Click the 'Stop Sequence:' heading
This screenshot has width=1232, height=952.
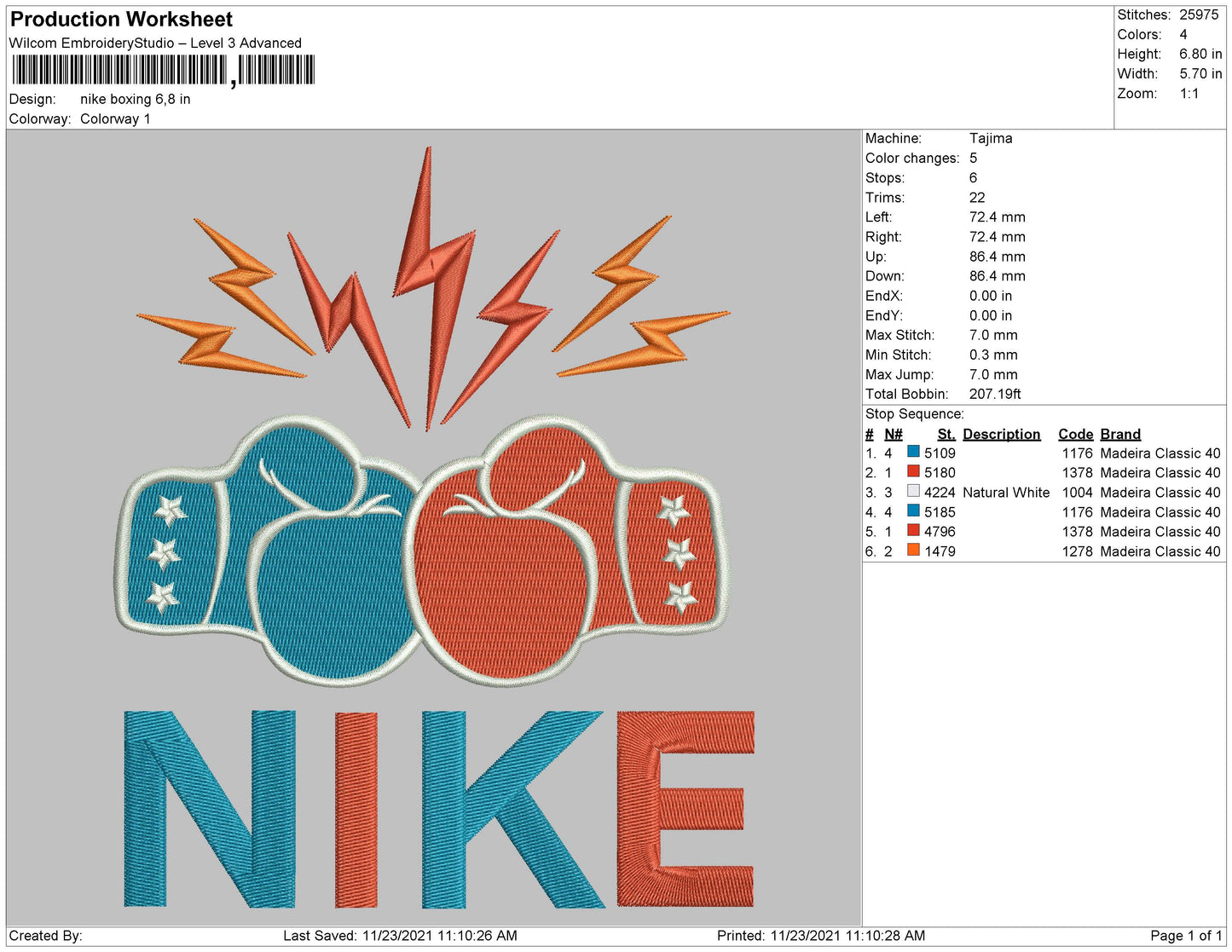point(914,414)
